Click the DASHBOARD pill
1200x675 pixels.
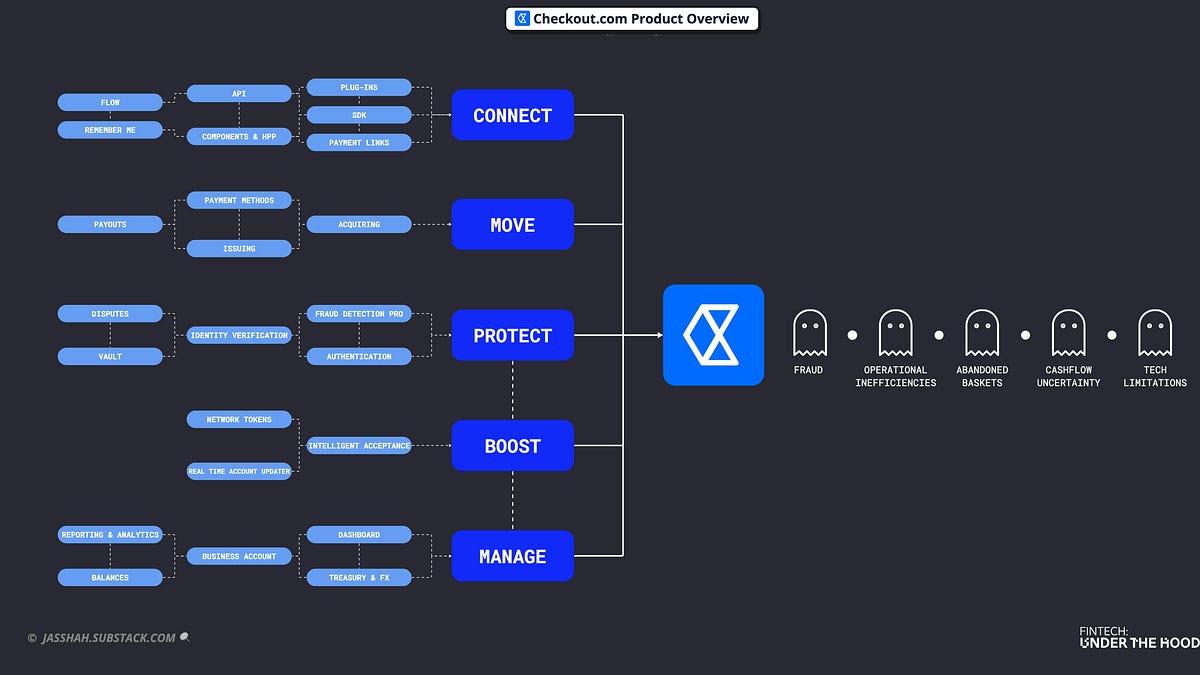pyautogui.click(x=359, y=535)
